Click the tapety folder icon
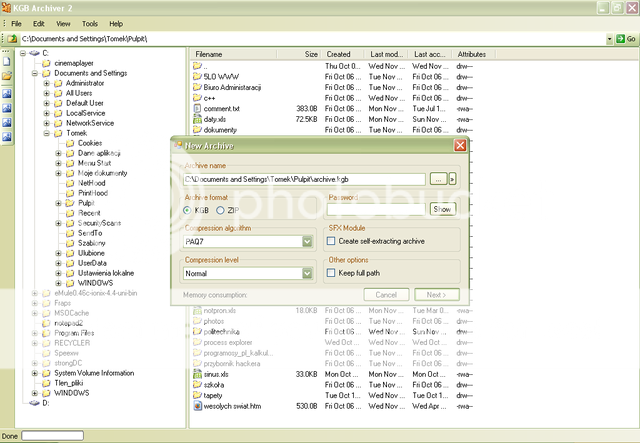The height and width of the screenshot is (443, 640). click(197, 395)
